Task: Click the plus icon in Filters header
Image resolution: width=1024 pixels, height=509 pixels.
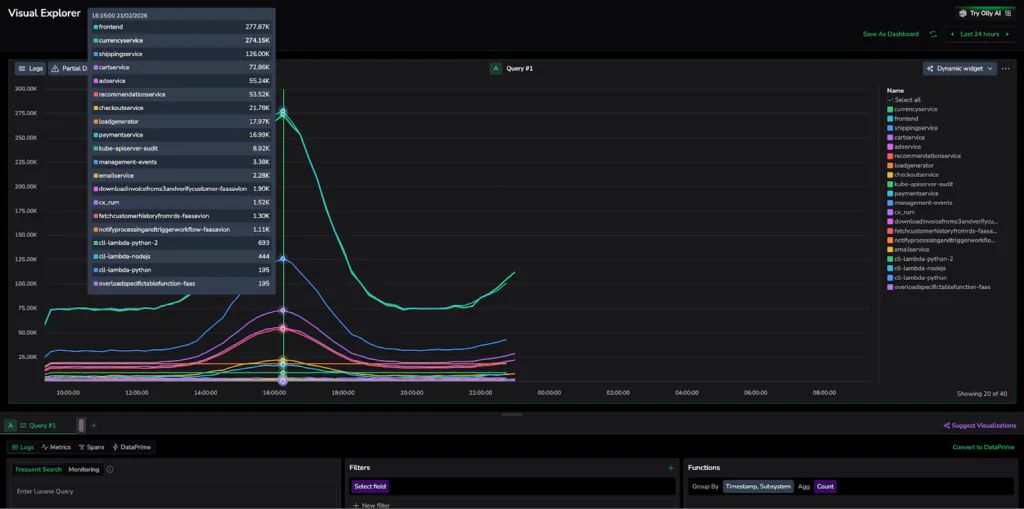Action: (x=671, y=468)
